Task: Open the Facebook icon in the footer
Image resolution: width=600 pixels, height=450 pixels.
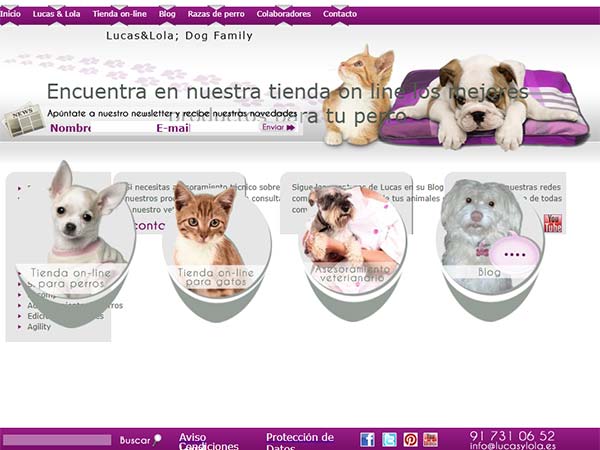Action: 367,439
